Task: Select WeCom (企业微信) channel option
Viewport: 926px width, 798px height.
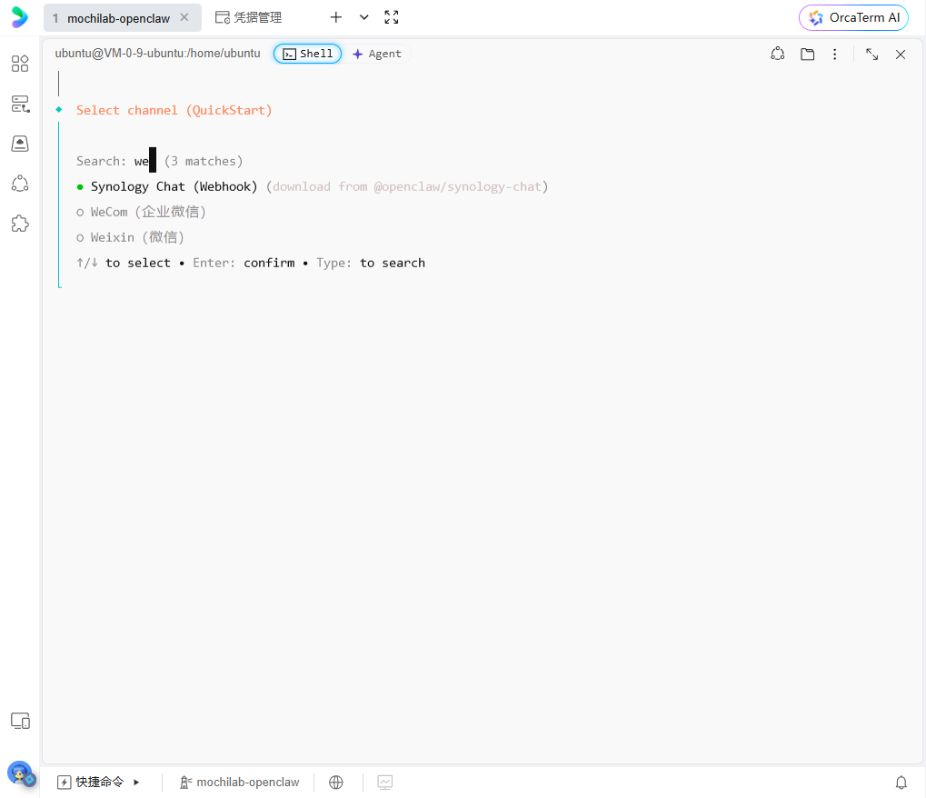Action: pos(141,212)
